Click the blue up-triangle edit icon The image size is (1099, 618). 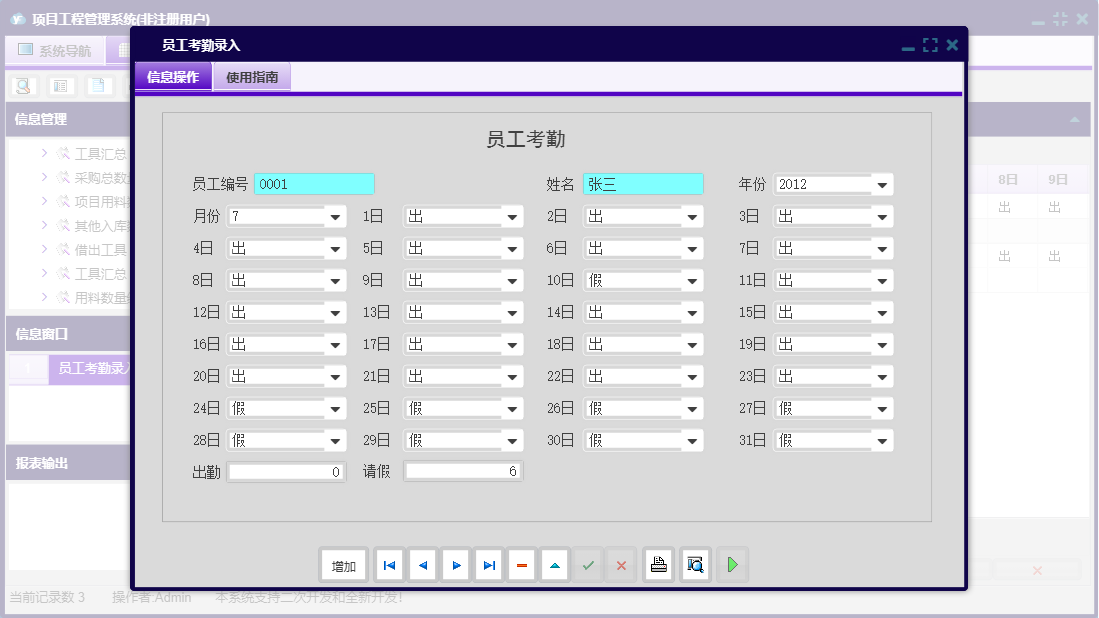(555, 565)
